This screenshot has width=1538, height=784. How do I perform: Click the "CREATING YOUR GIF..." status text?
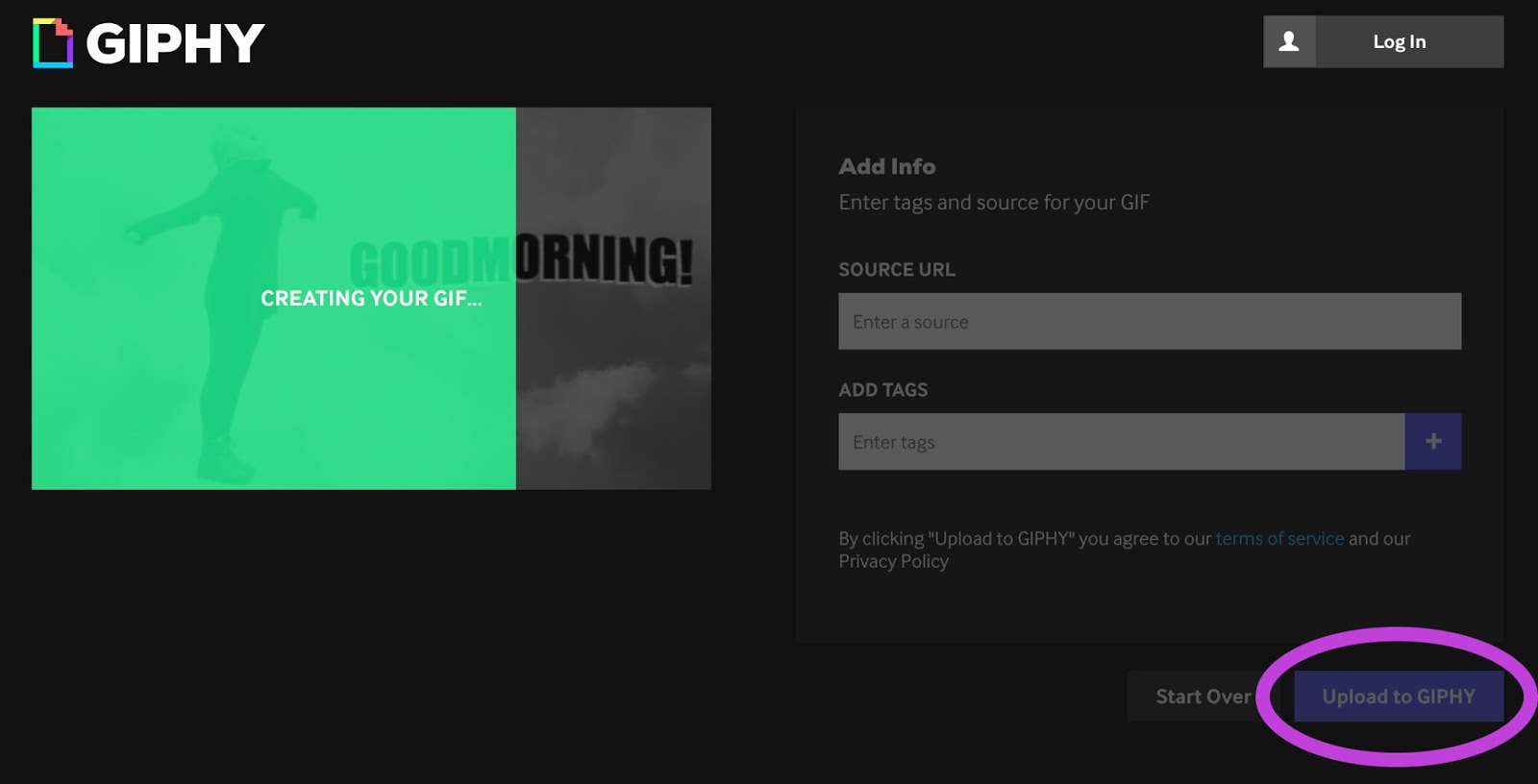371,299
